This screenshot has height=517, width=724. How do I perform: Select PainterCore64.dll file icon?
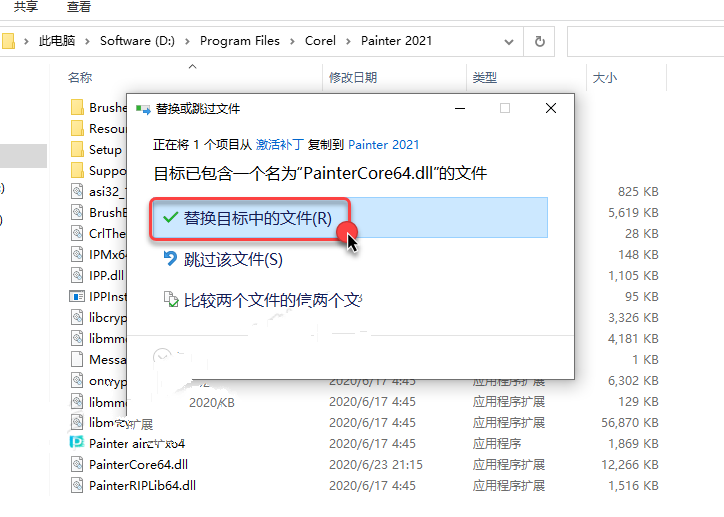click(x=77, y=464)
